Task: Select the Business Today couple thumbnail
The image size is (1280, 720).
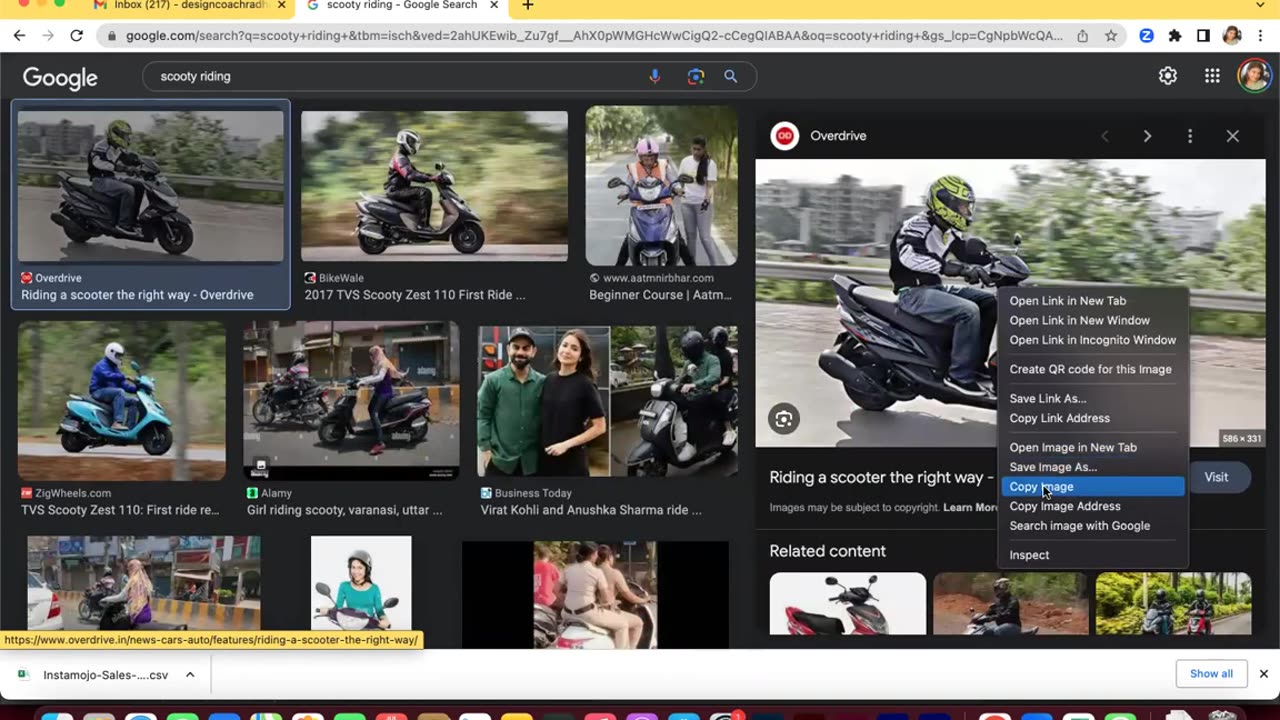Action: coord(607,401)
